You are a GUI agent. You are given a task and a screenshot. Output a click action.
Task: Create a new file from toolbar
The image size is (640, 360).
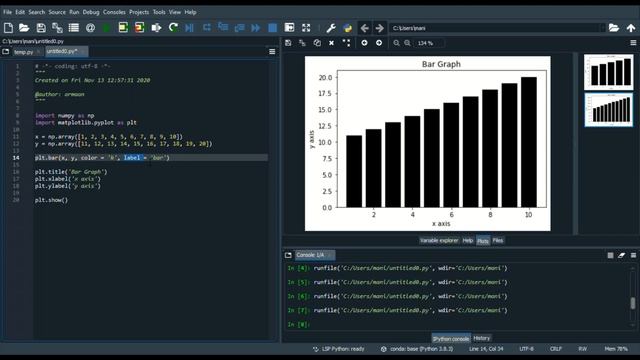(8, 28)
